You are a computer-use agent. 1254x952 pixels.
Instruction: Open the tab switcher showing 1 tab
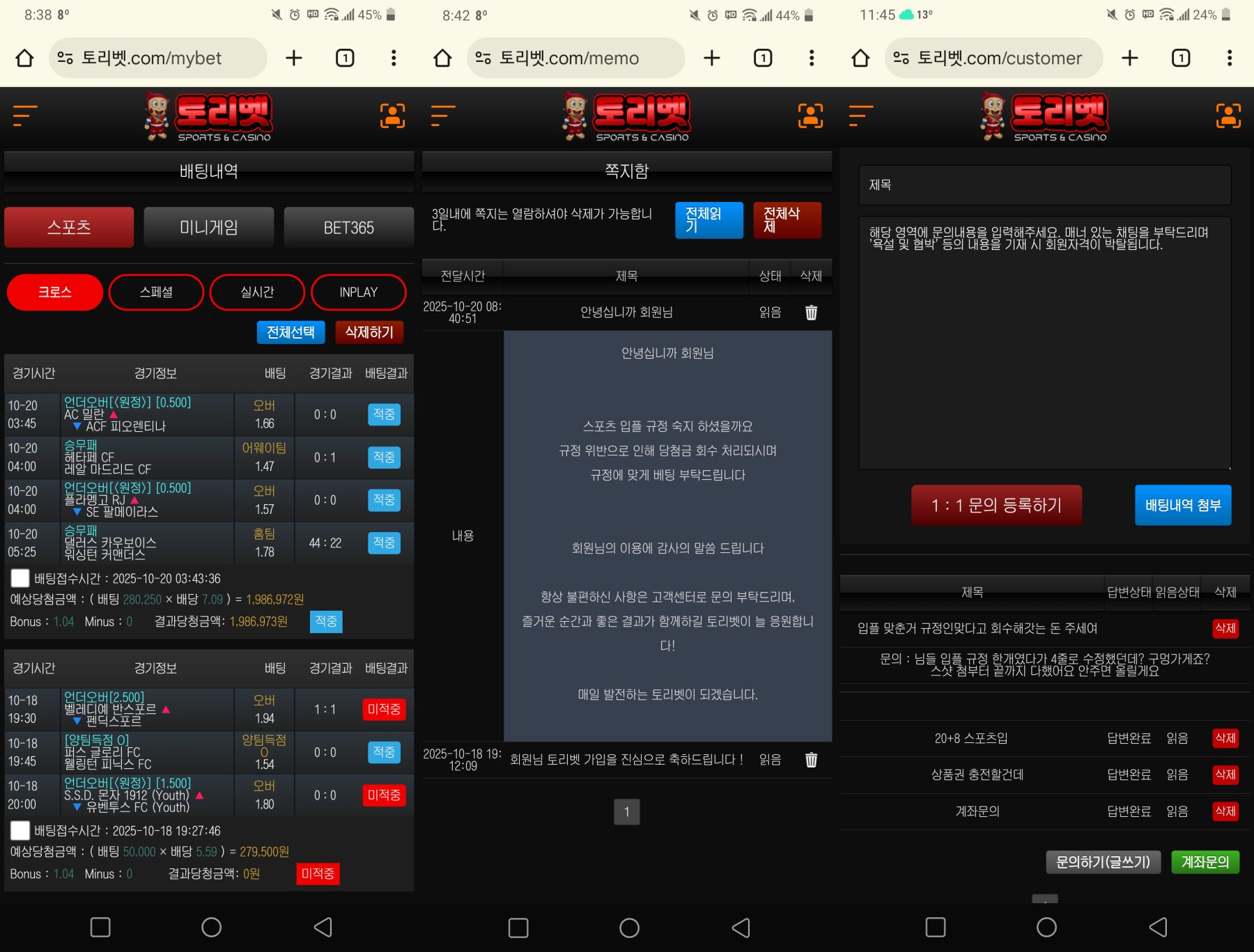point(343,58)
